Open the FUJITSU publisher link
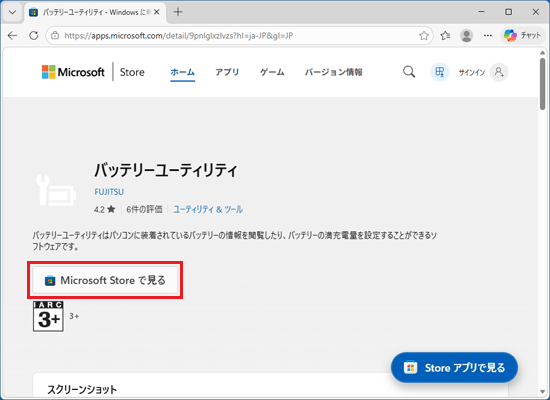 coord(109,192)
